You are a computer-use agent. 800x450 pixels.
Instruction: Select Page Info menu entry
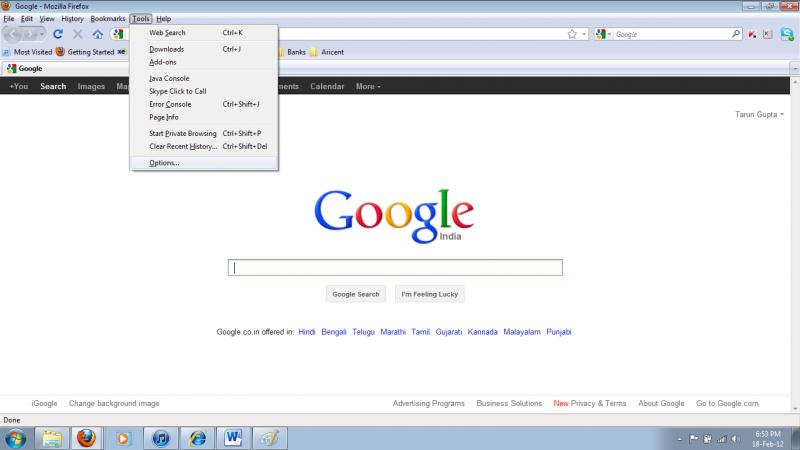click(204, 117)
